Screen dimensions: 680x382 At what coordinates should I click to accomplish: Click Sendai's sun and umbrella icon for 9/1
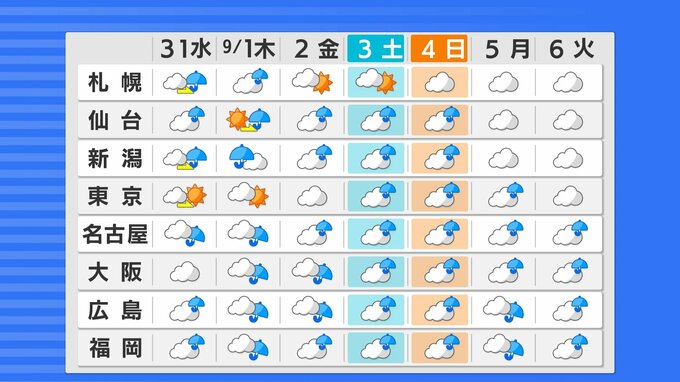point(248,120)
